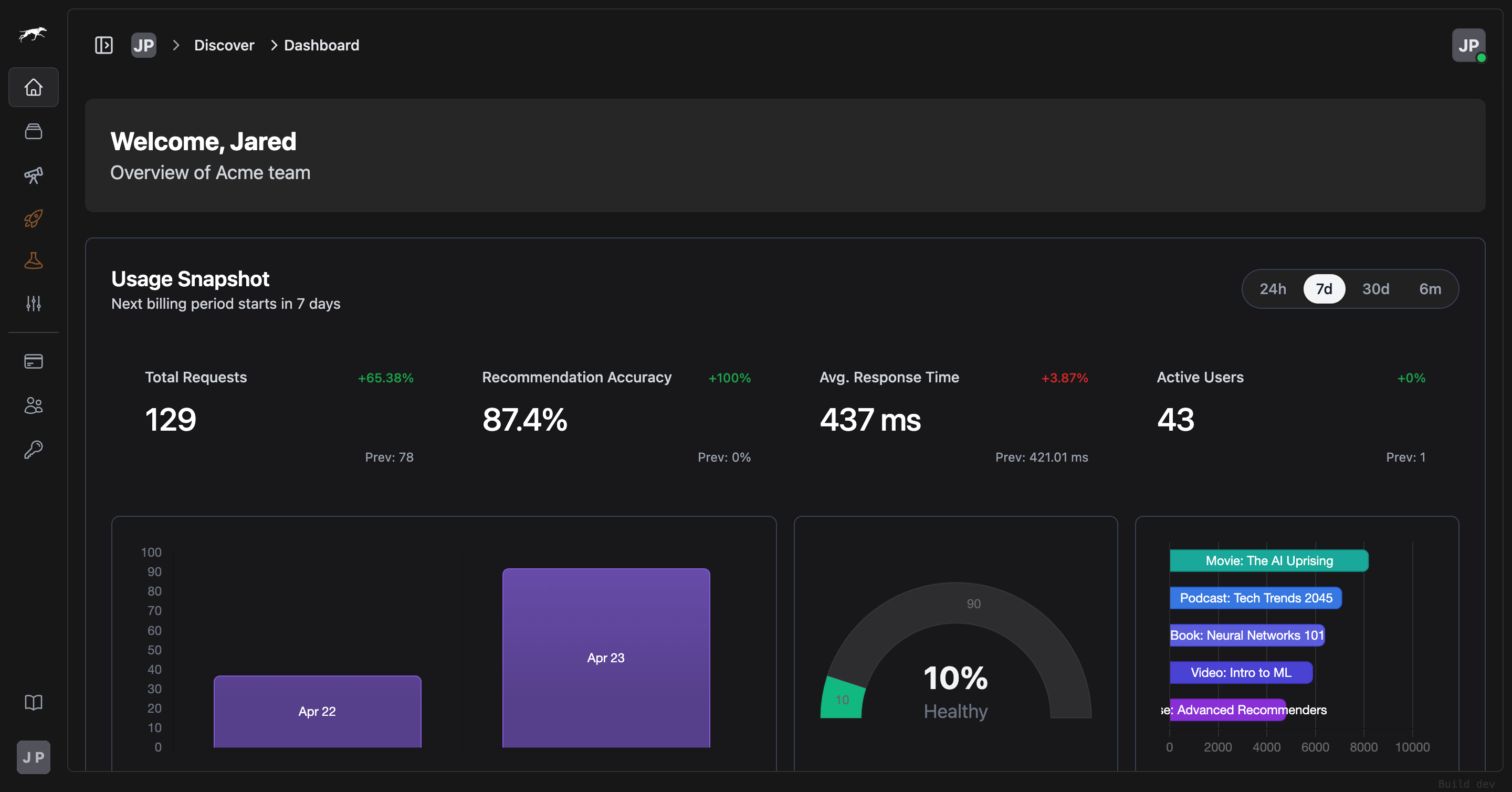Open the API key icon
Viewport: 1512px width, 792px height.
[33, 448]
